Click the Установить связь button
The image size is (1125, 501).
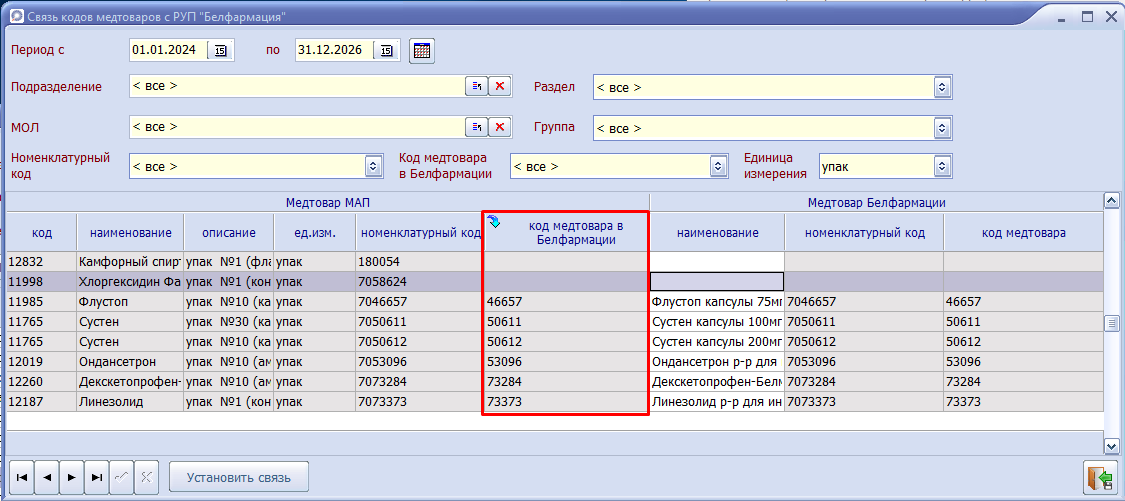tap(239, 477)
